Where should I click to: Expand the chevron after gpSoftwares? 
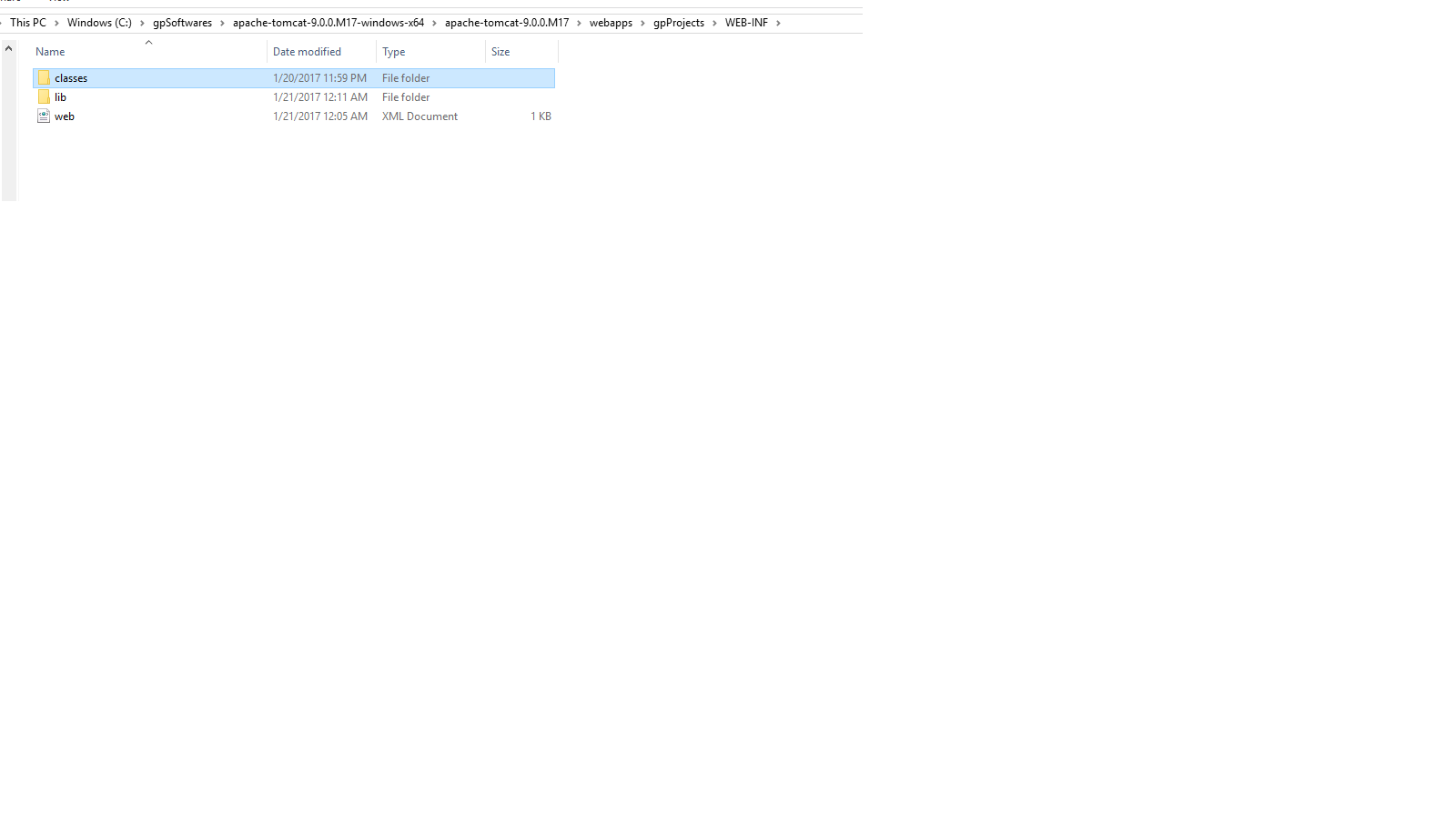click(x=222, y=23)
